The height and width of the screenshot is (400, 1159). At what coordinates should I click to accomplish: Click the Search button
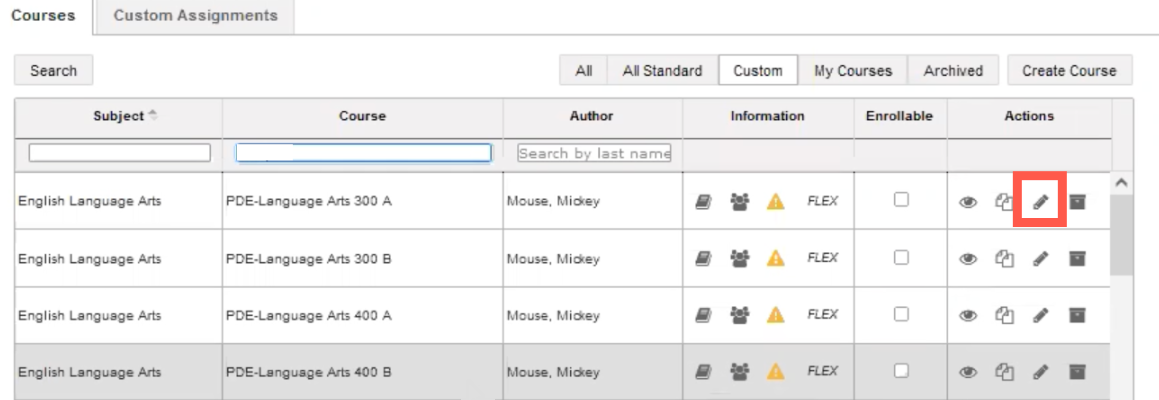pyautogui.click(x=53, y=71)
